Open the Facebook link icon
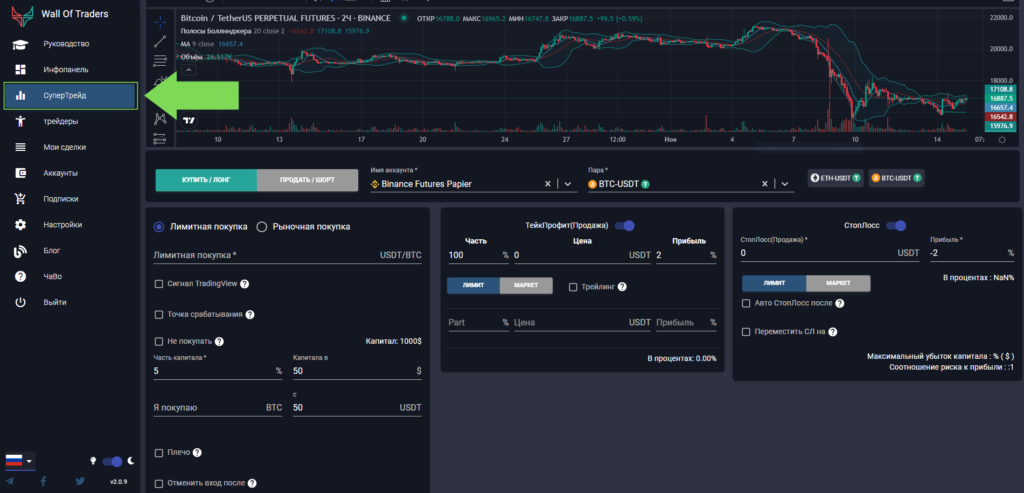Screen dimensions: 1024x493 click(x=43, y=482)
